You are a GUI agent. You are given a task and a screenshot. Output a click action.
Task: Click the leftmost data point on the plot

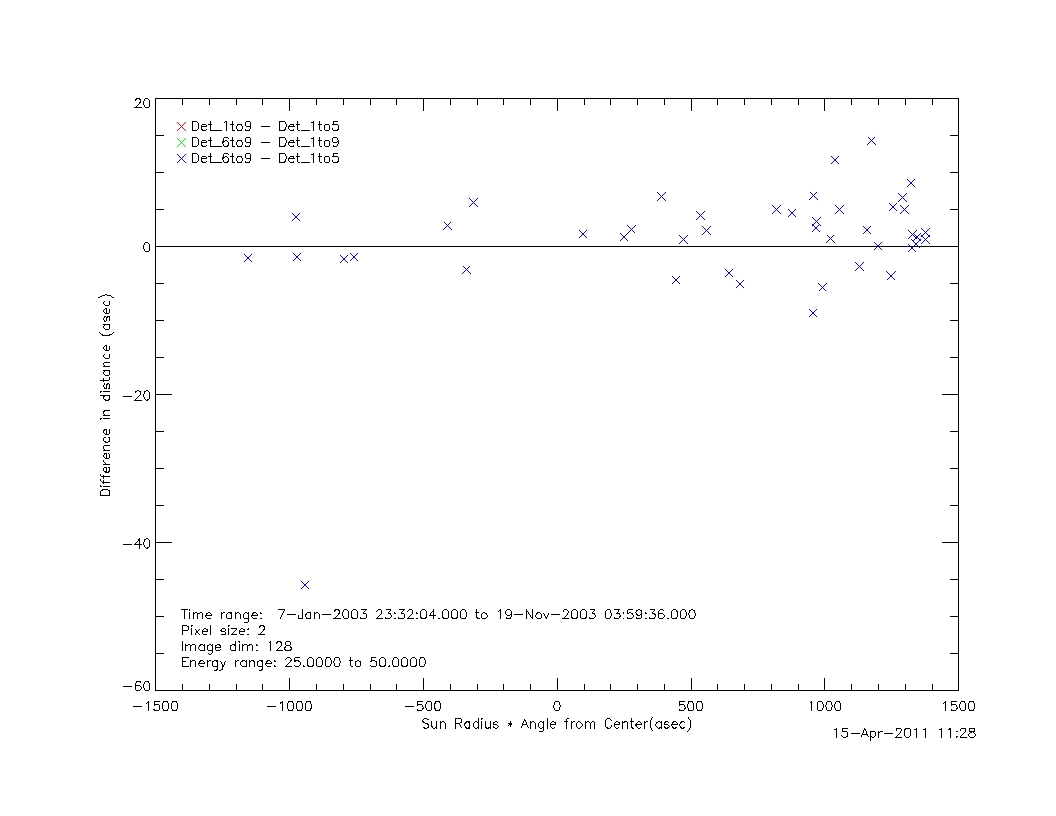(248, 258)
